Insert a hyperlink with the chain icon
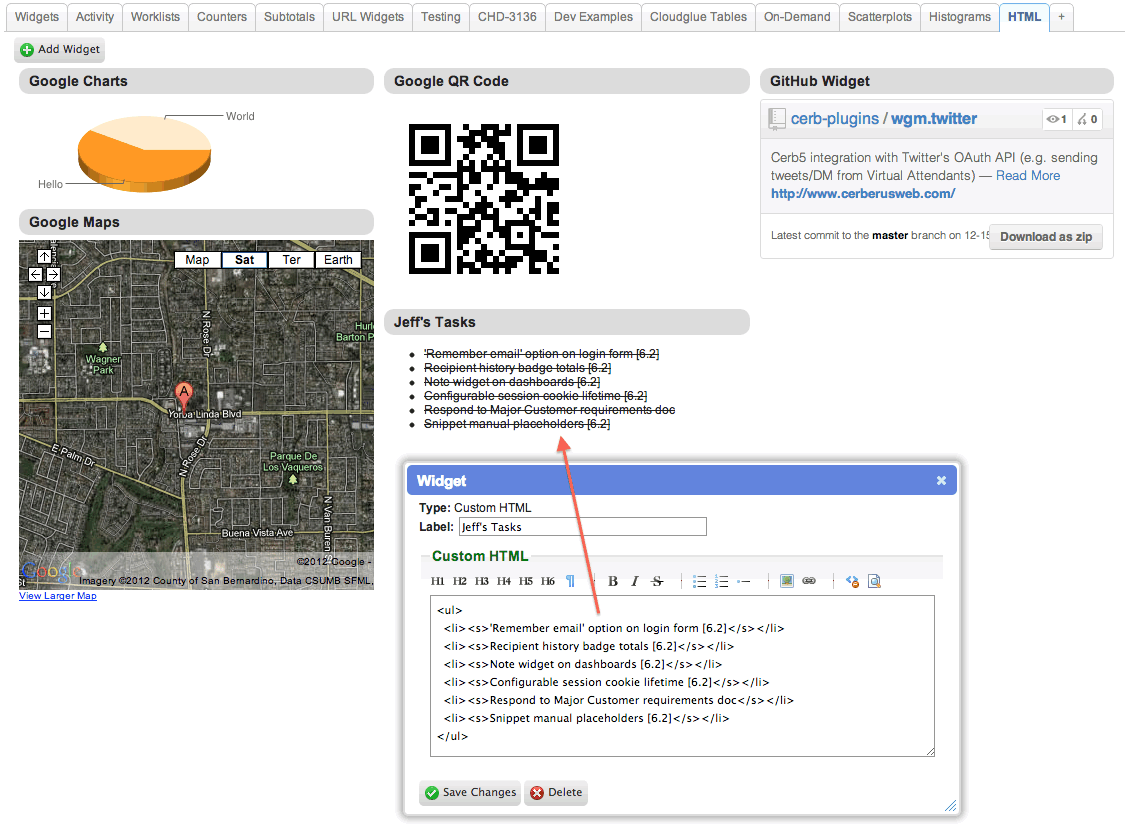This screenshot has width=1125, height=835. [809, 581]
